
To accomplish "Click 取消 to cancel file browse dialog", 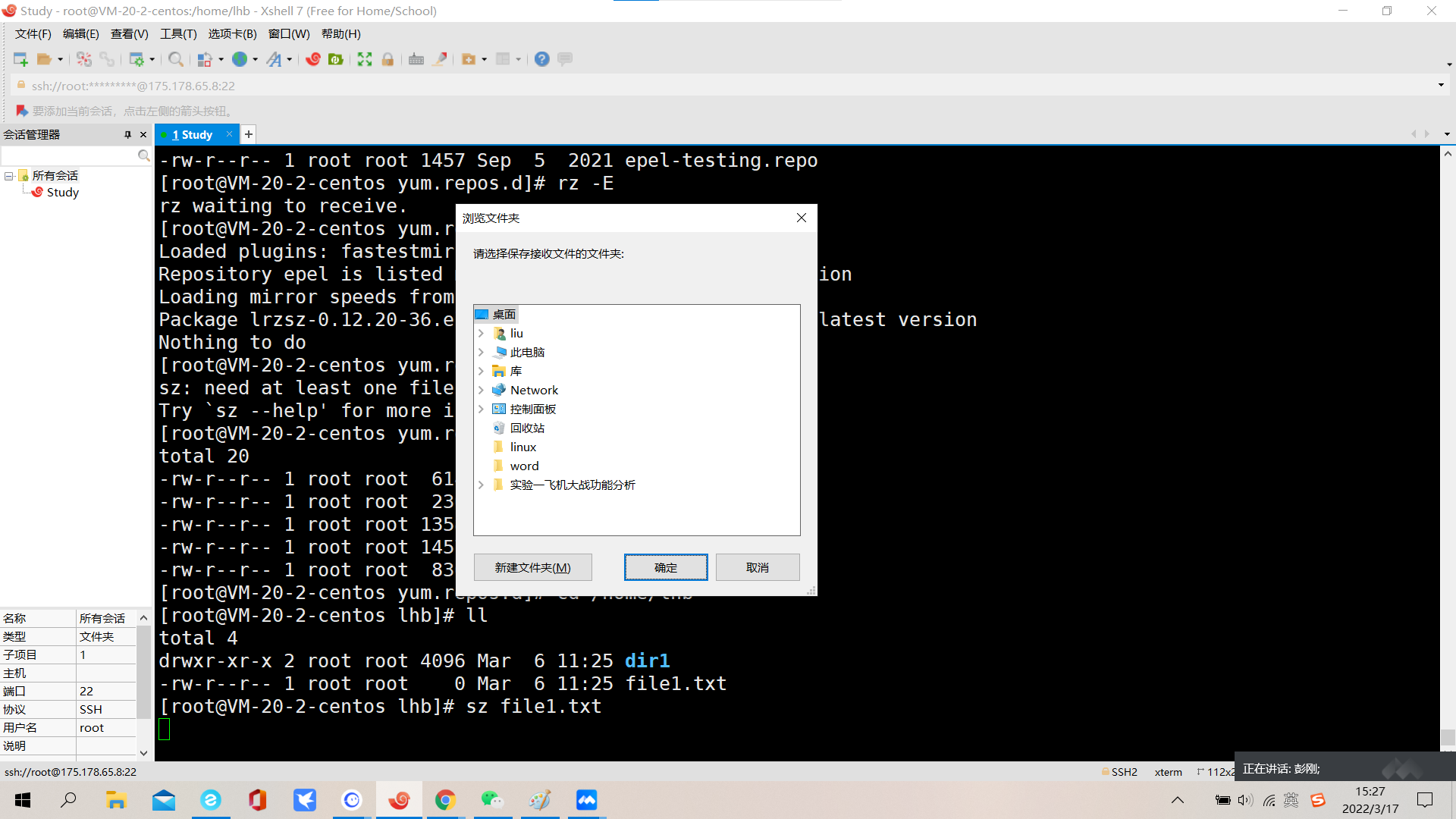I will click(758, 568).
